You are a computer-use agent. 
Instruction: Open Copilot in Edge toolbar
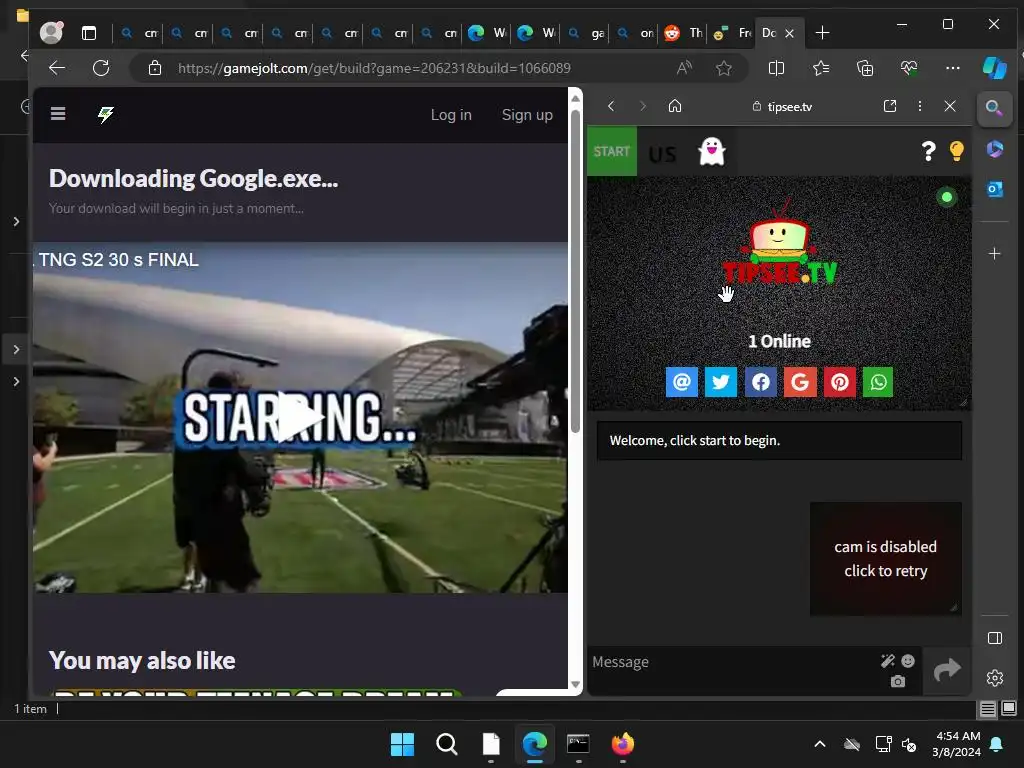(x=994, y=68)
